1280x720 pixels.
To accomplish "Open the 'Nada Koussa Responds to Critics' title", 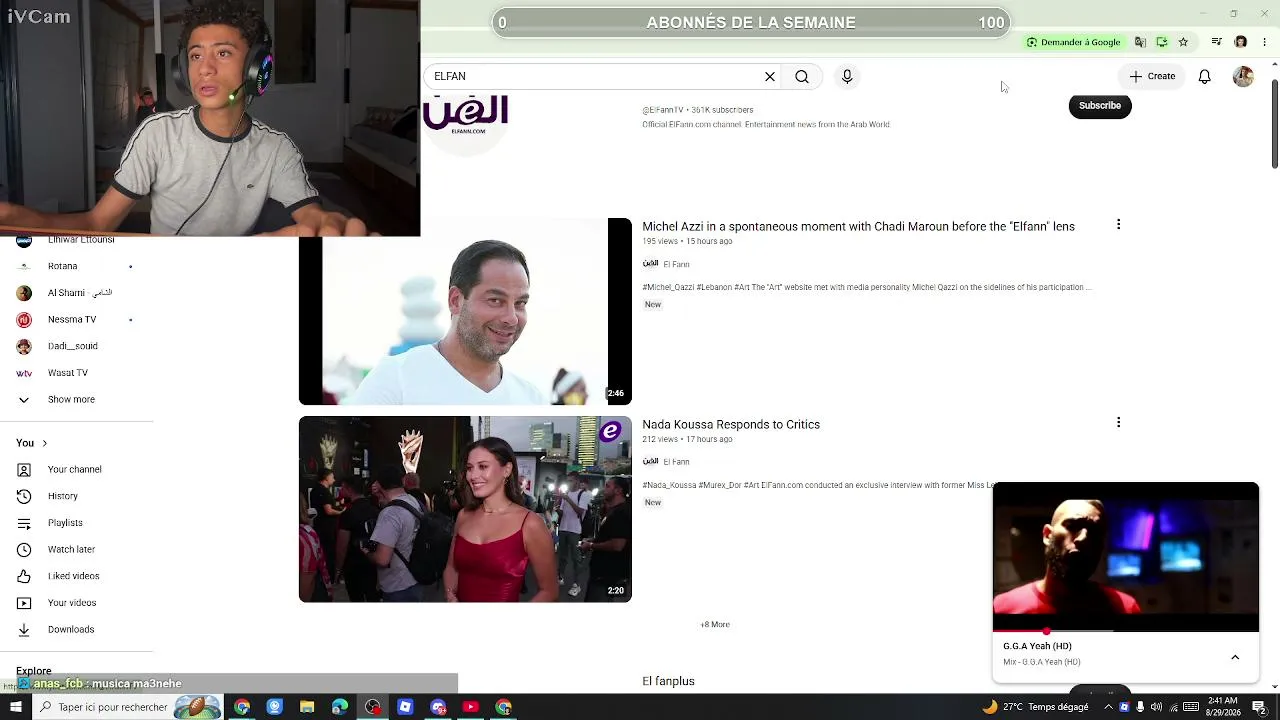I will [731, 425].
